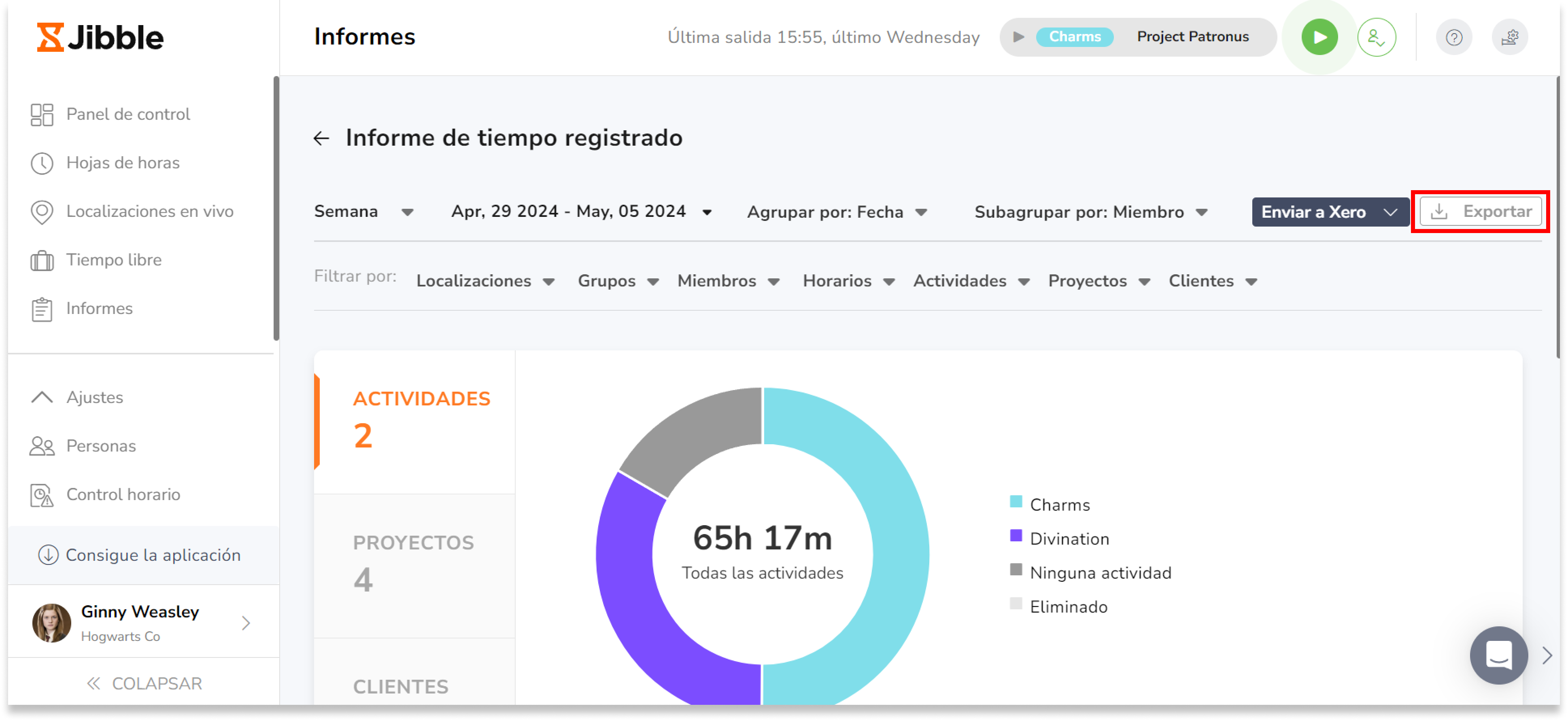The width and height of the screenshot is (1568, 721).
Task: Click Informes clipboard icon in sidebar
Action: click(42, 310)
